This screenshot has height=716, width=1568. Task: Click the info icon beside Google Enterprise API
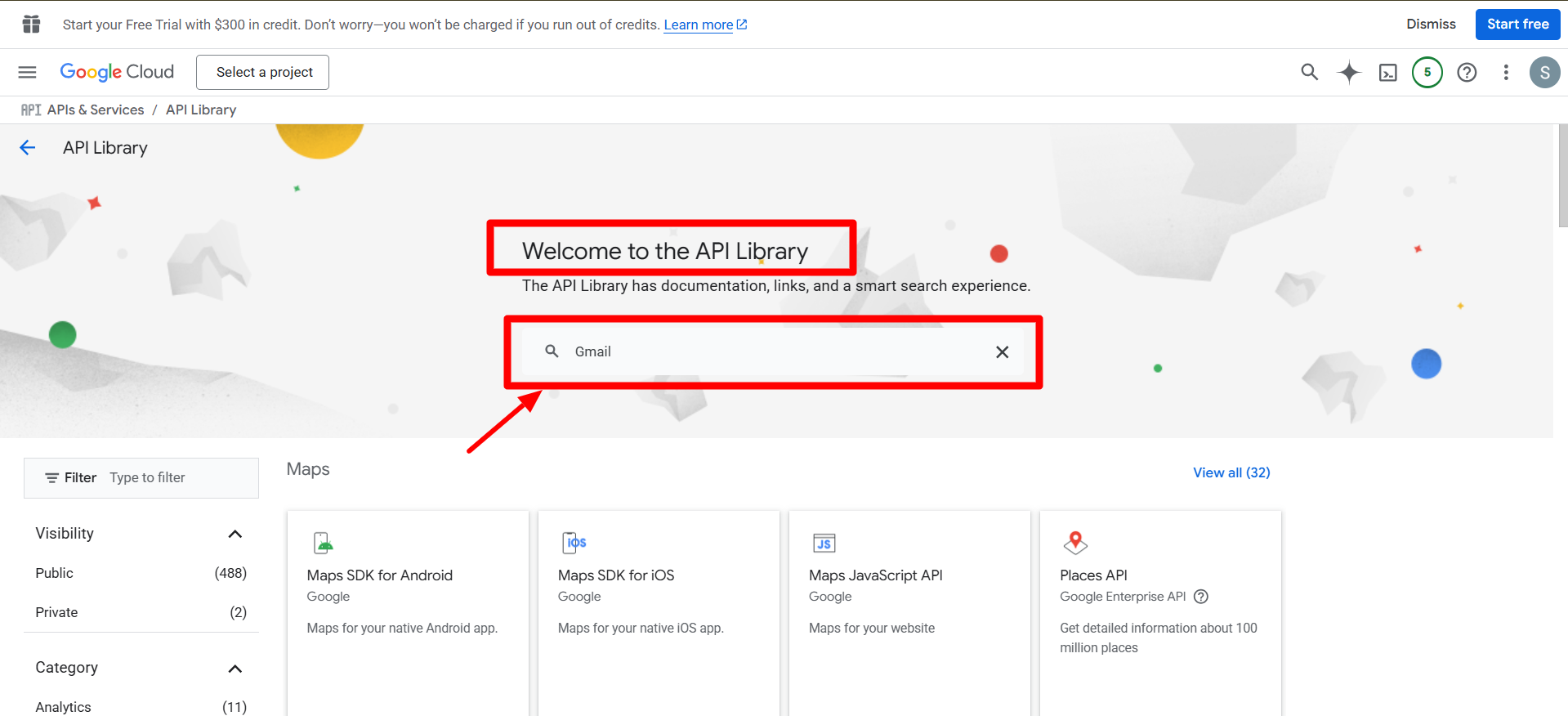[1200, 597]
